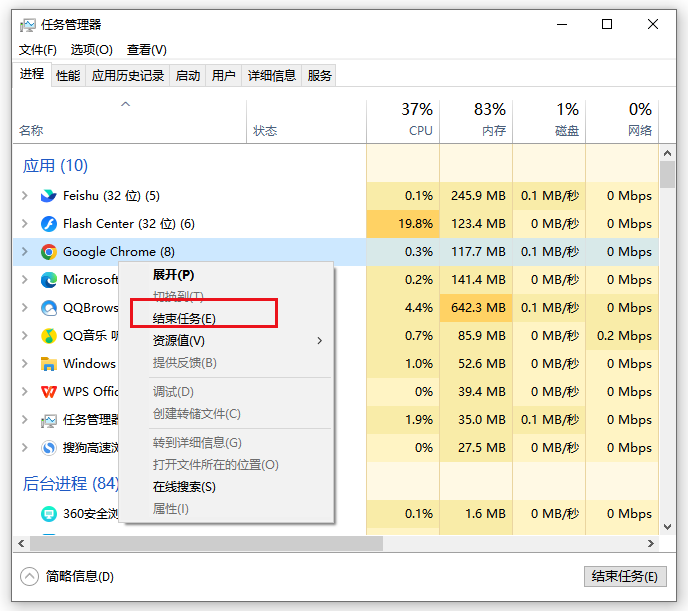Switch to the 详细信息 tab
The width and height of the screenshot is (688, 611).
[x=272, y=75]
